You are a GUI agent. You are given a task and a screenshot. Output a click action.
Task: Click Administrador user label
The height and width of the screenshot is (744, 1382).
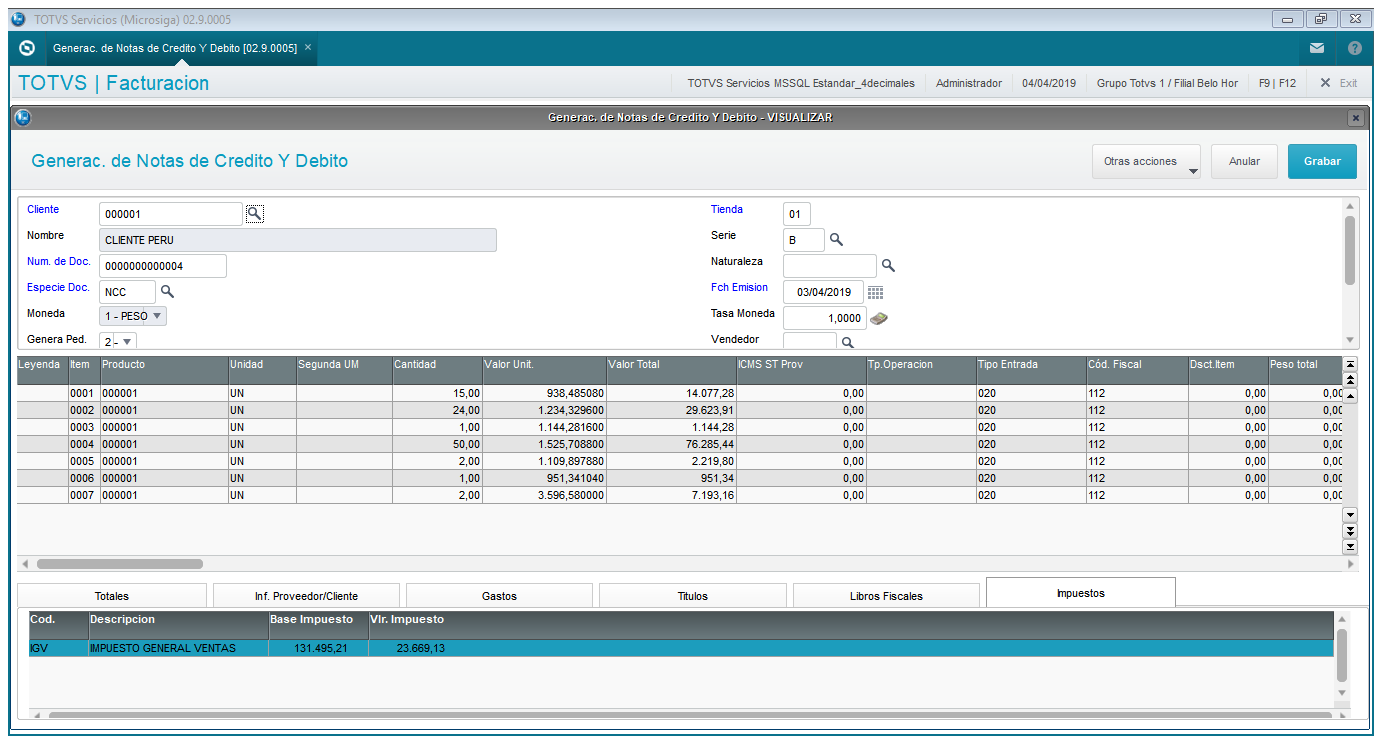[969, 83]
